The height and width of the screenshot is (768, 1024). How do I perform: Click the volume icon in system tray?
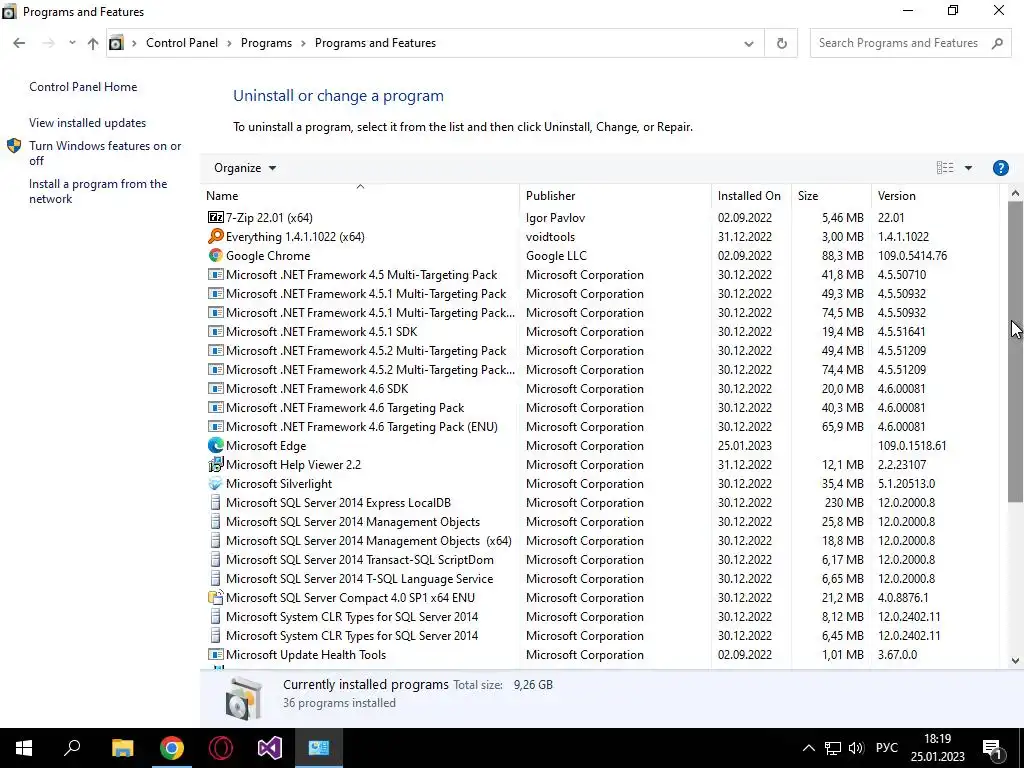pyautogui.click(x=856, y=748)
